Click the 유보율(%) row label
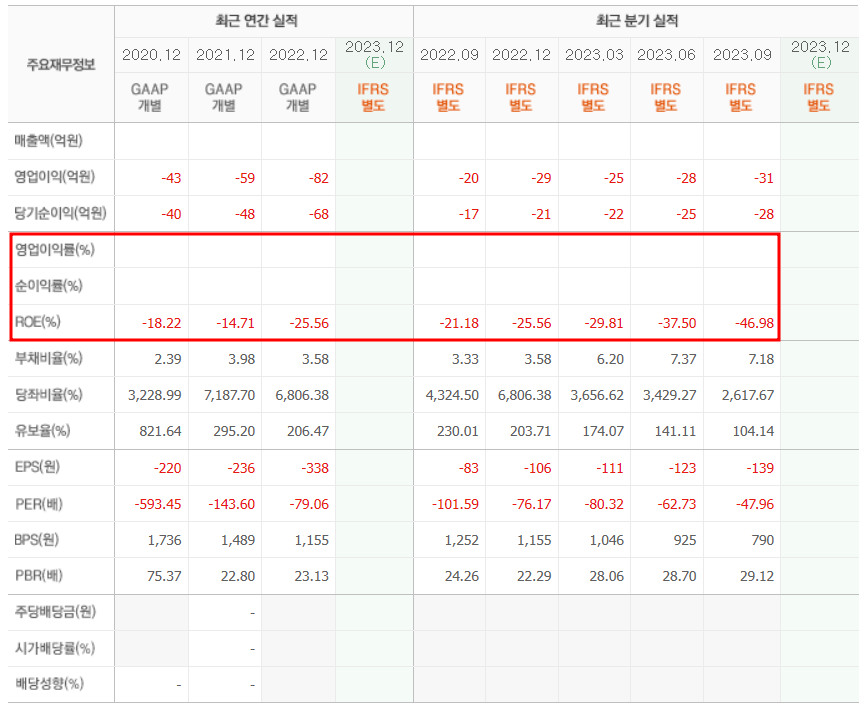Image resolution: width=866 pixels, height=710 pixels. click(x=43, y=431)
